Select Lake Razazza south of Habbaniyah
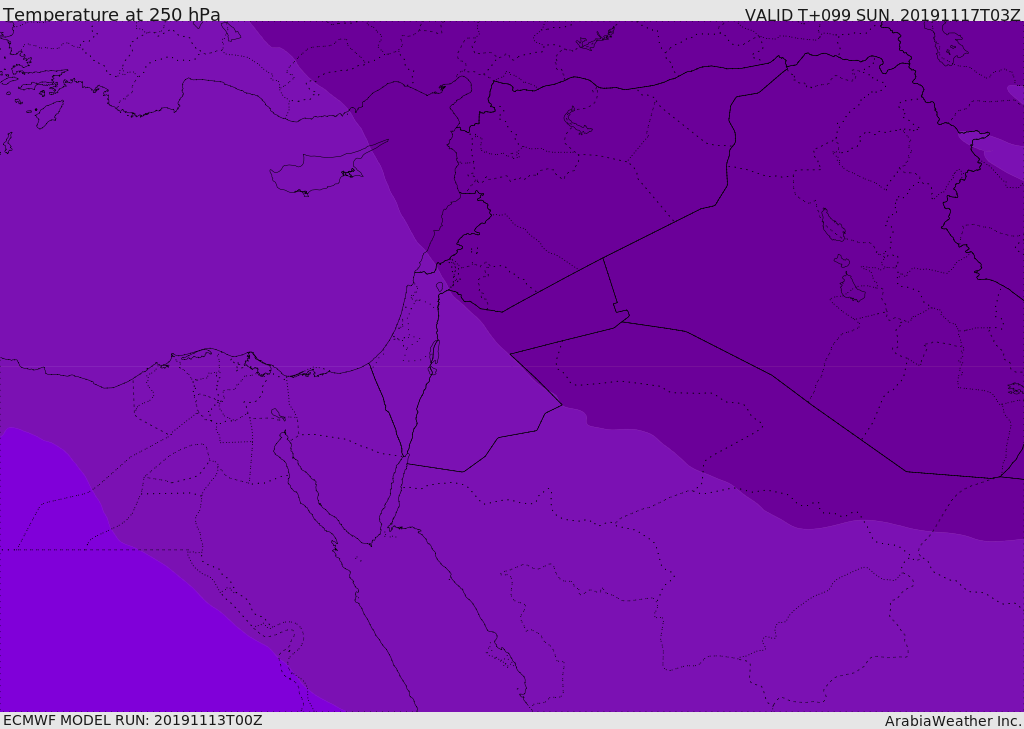 (852, 287)
